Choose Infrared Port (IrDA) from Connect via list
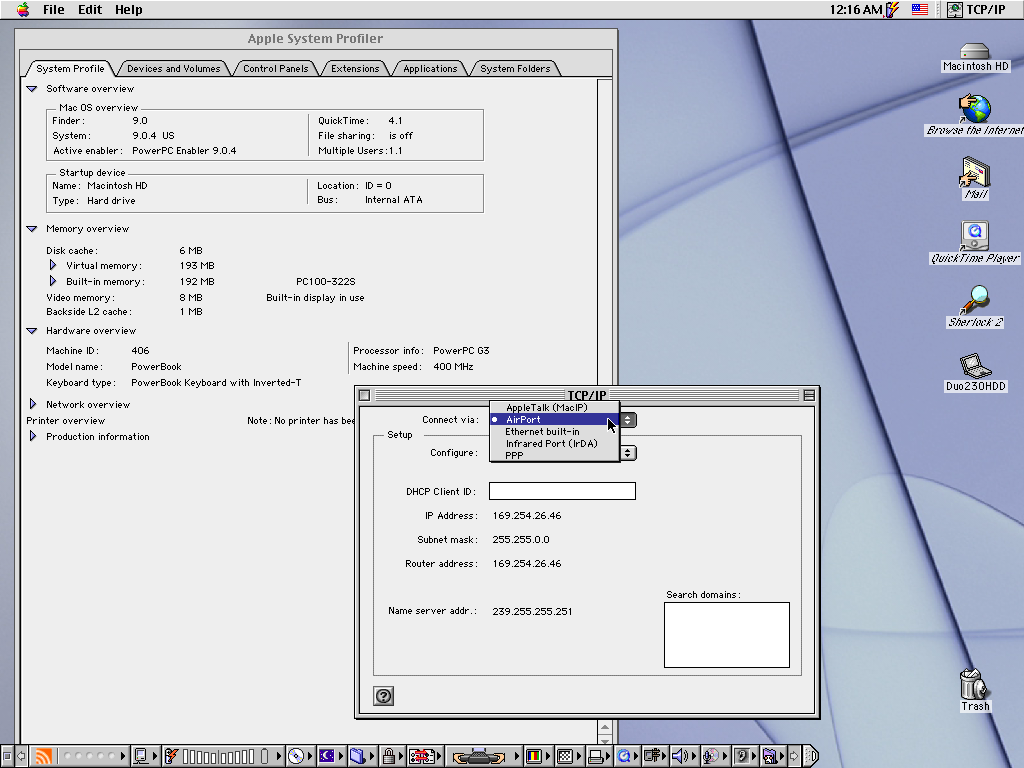Screen dimensions: 1024x768 (x=554, y=443)
